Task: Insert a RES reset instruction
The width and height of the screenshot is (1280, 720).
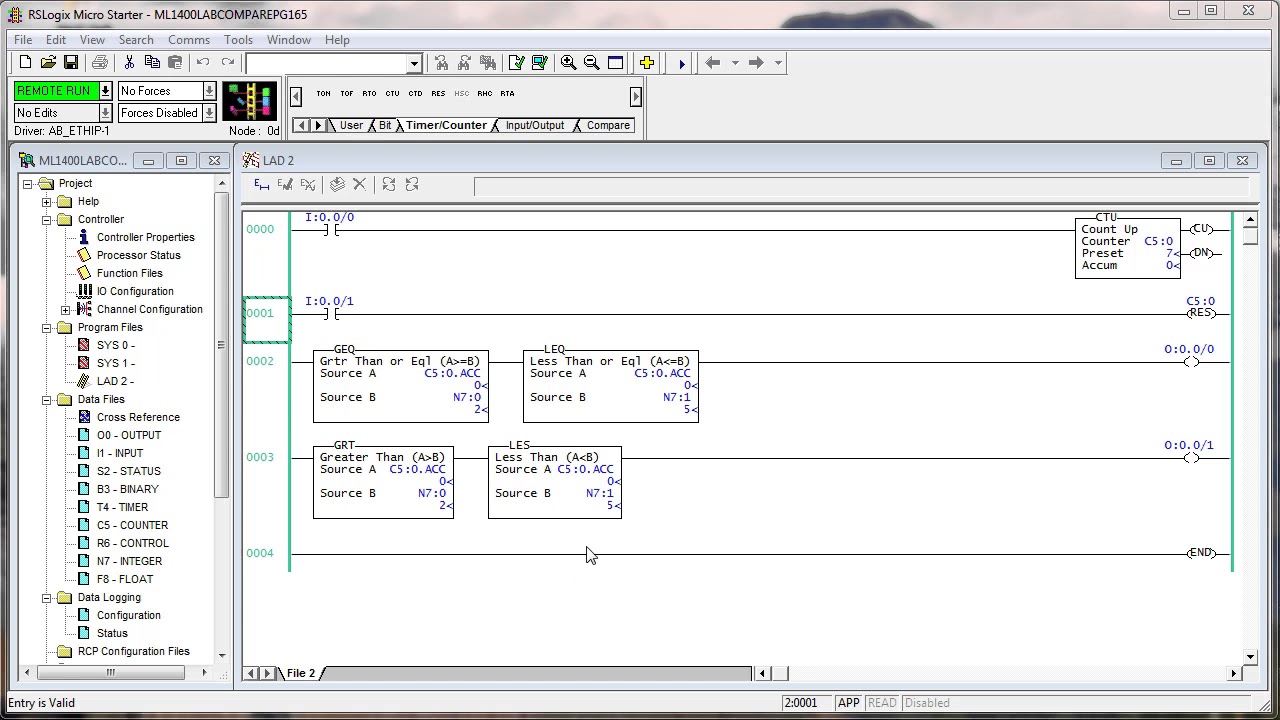Action: click(438, 94)
